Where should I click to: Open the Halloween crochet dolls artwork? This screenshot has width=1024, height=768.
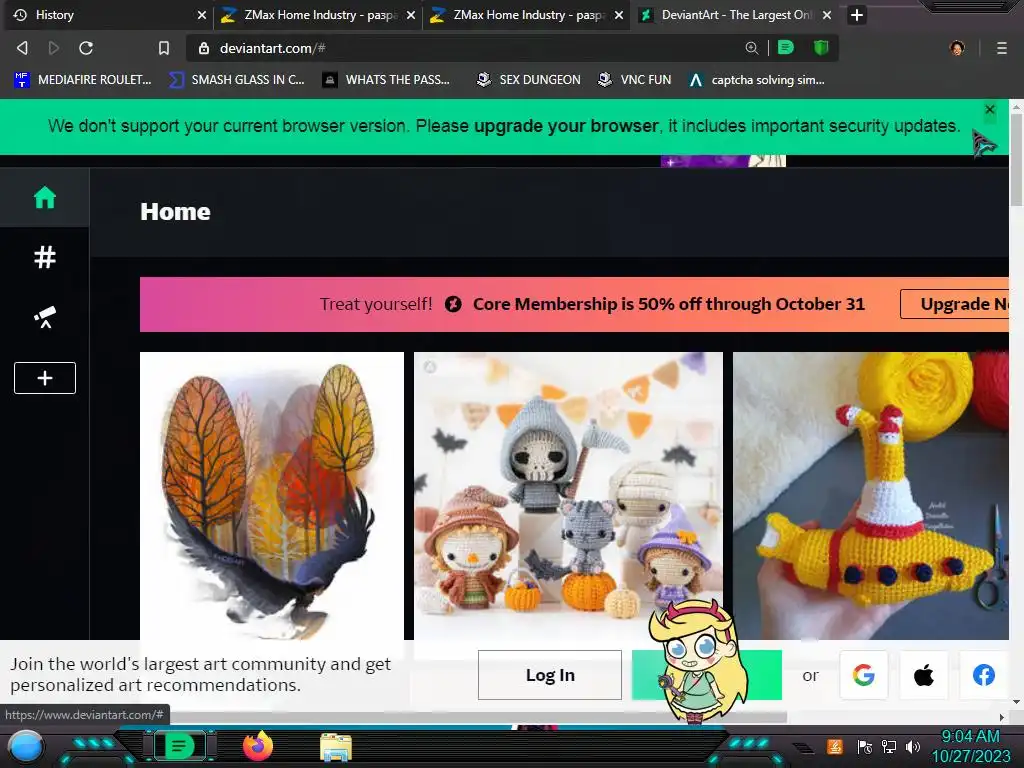pos(568,496)
